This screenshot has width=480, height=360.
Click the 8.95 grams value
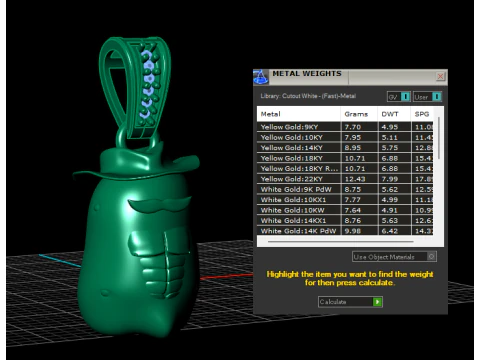pos(353,148)
